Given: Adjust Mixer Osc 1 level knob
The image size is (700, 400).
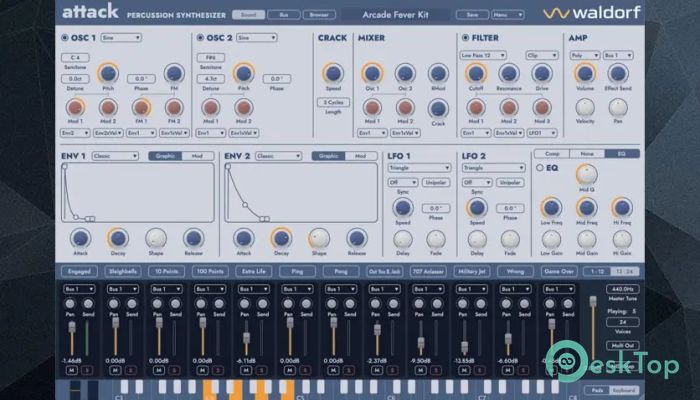Looking at the screenshot, I should pos(372,73).
